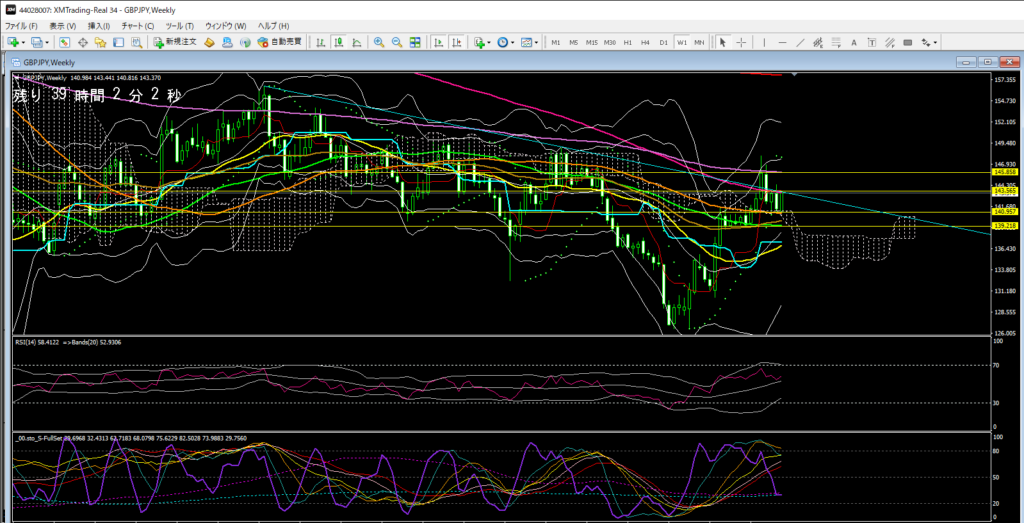
Task: Open the periods clock icon
Action: [x=502, y=42]
